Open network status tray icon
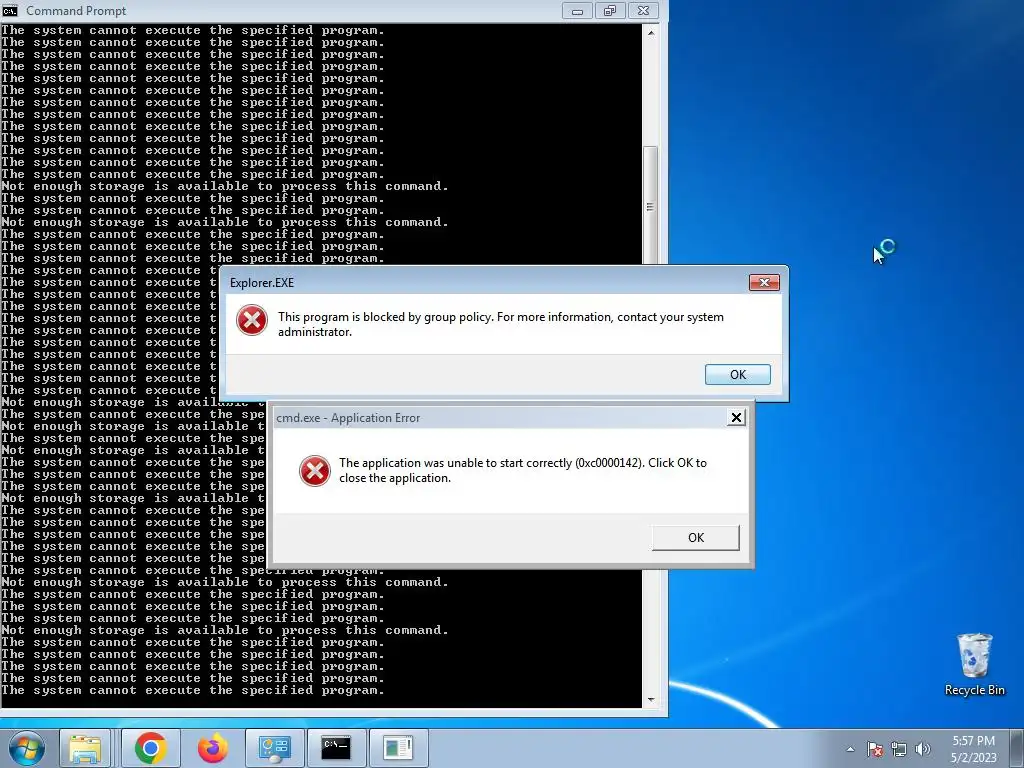The height and width of the screenshot is (768, 1024). point(899,749)
